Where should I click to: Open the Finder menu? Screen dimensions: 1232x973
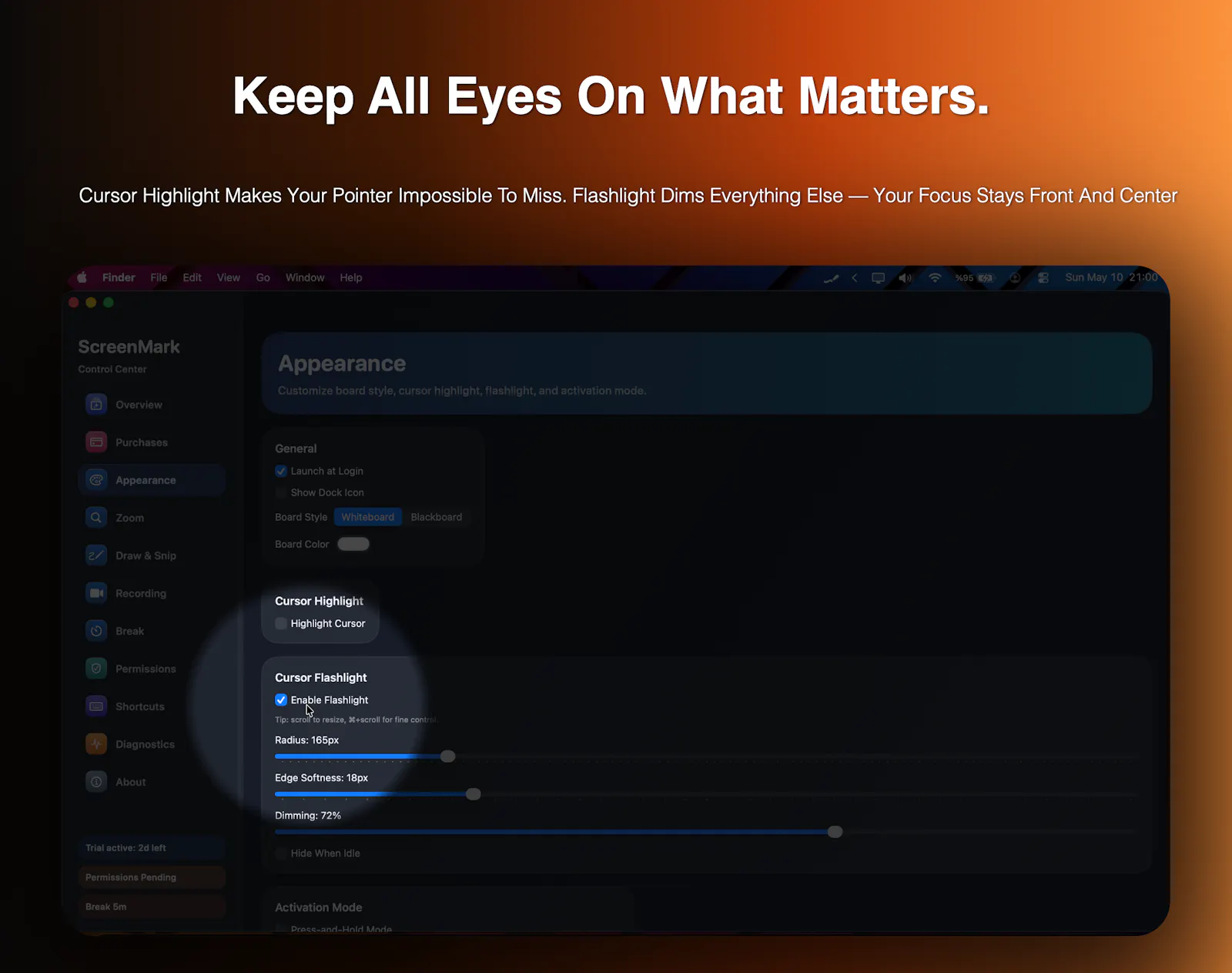119,277
